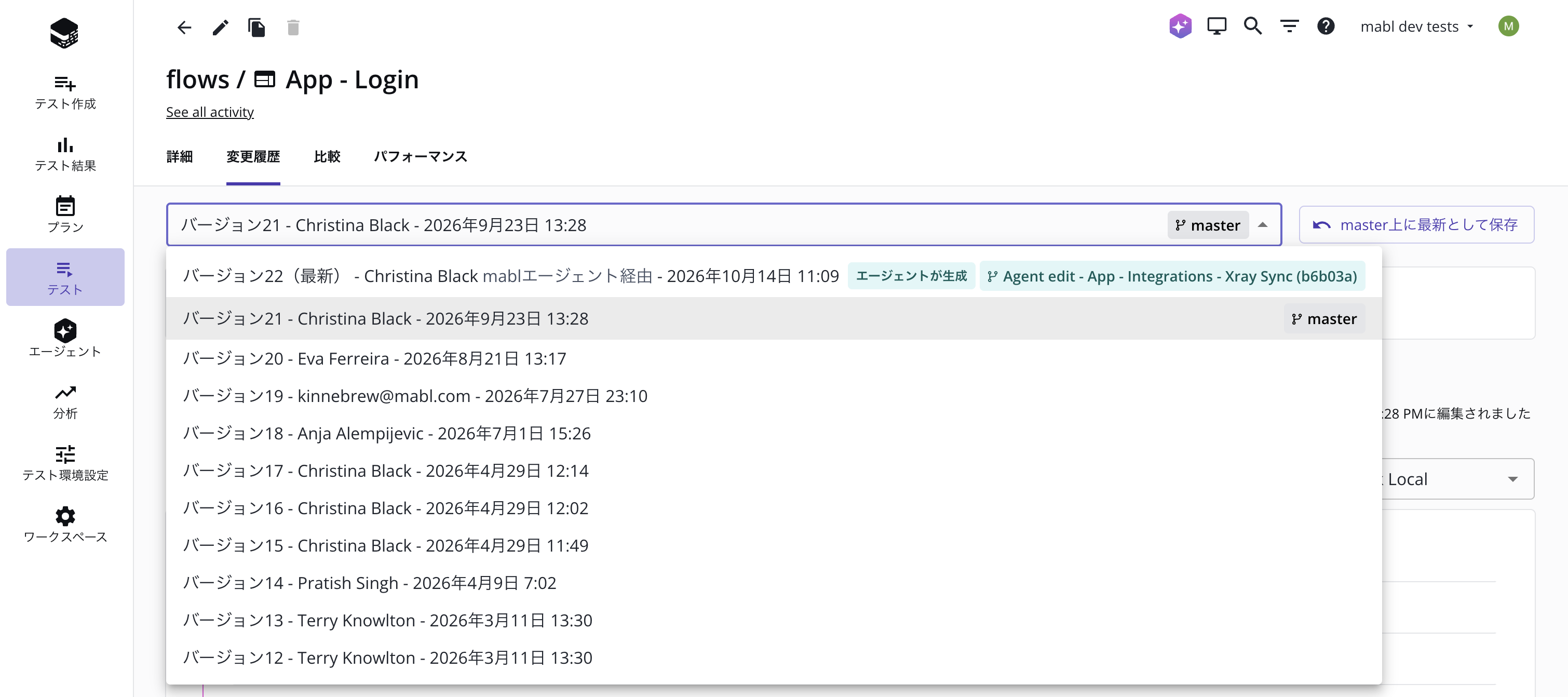Click the pencil edit icon

click(x=220, y=28)
